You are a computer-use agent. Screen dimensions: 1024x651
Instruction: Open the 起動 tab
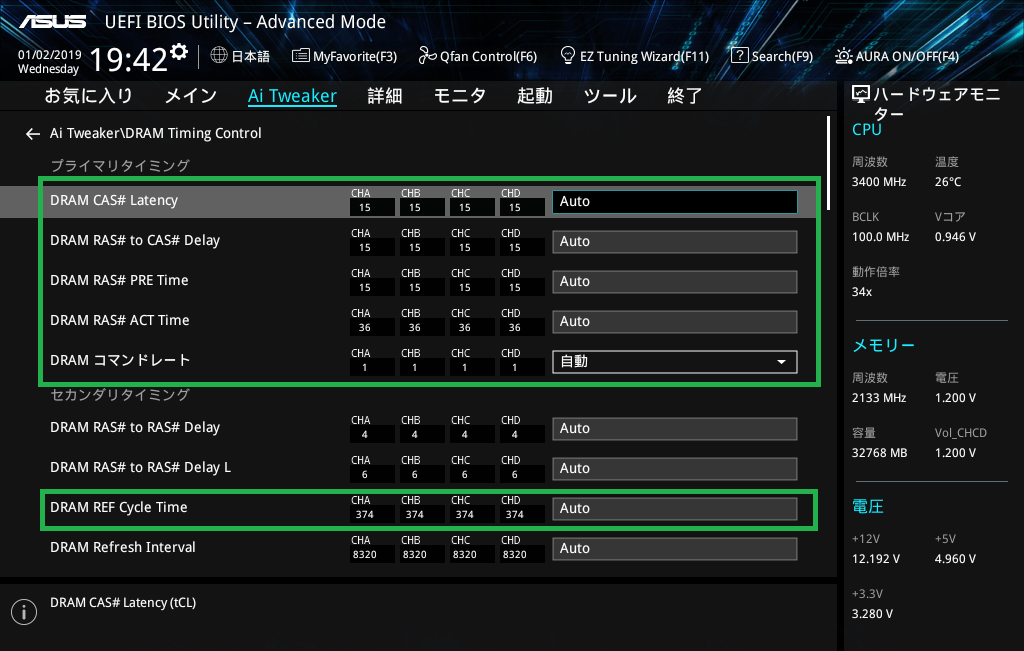click(x=535, y=96)
